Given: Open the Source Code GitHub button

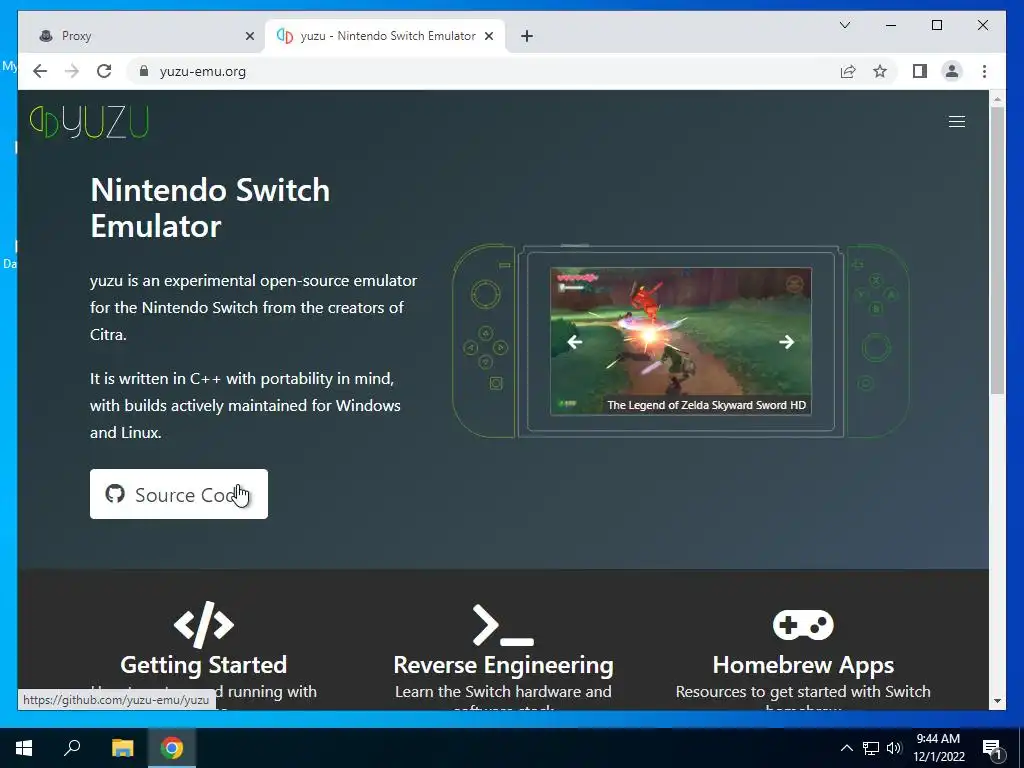Looking at the screenshot, I should click(x=179, y=494).
